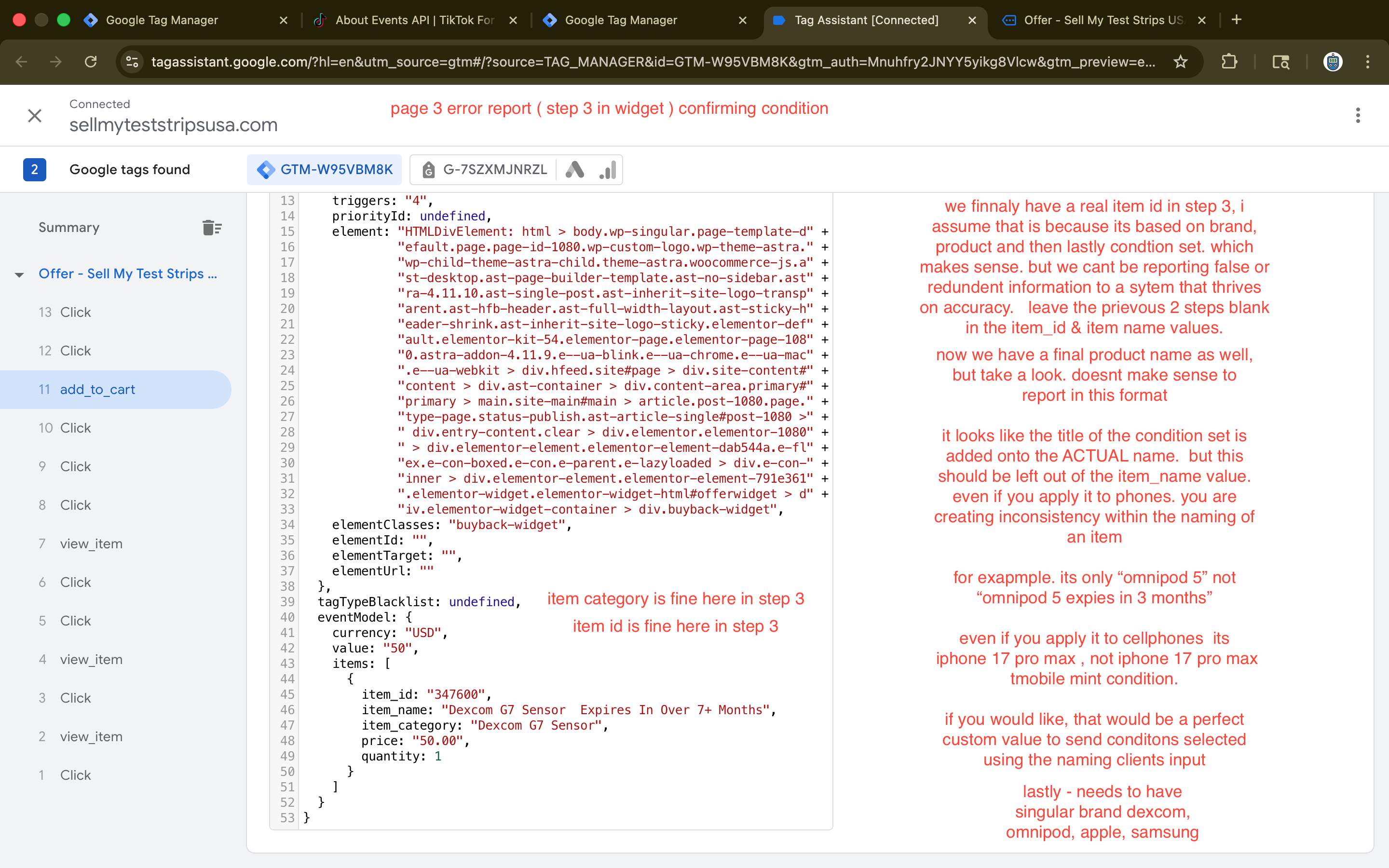Click the quantity 1 value
Screen dimensions: 1389x868
point(438,757)
